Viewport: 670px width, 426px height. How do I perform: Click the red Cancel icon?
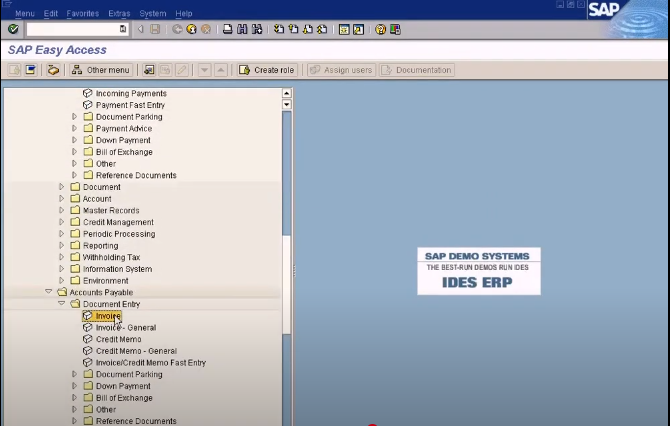[206, 29]
